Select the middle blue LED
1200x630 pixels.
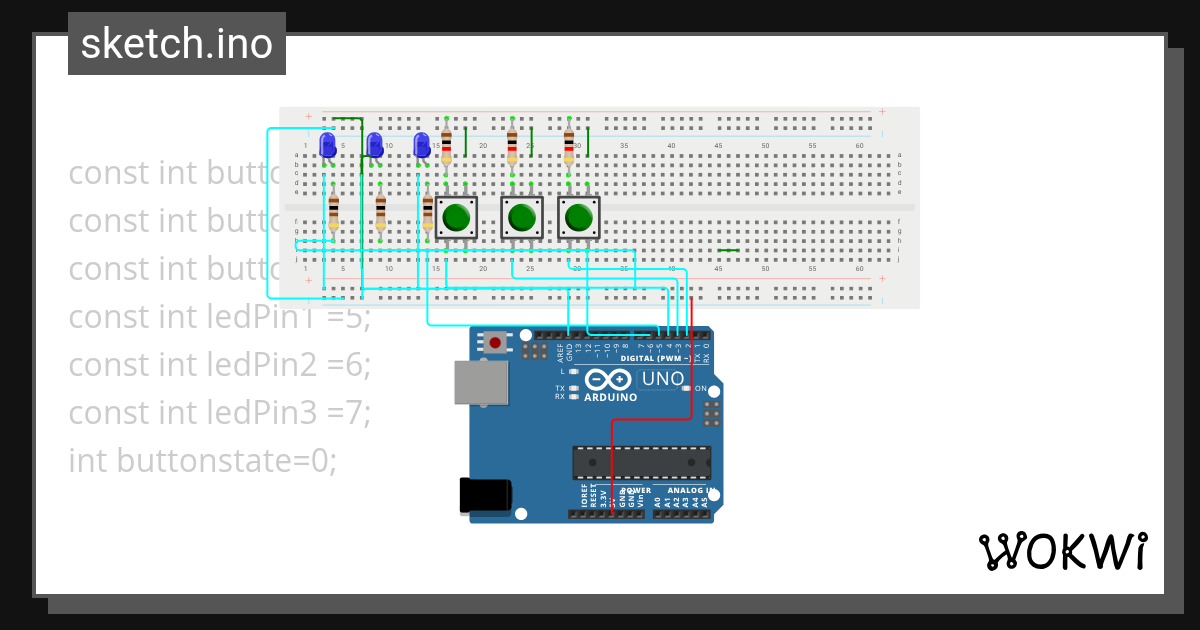click(375, 146)
